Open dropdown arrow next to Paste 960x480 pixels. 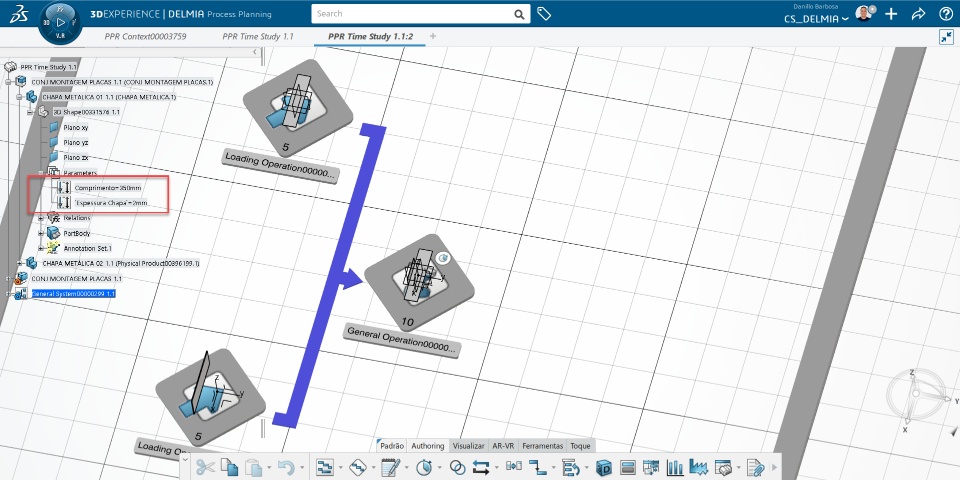tap(268, 468)
